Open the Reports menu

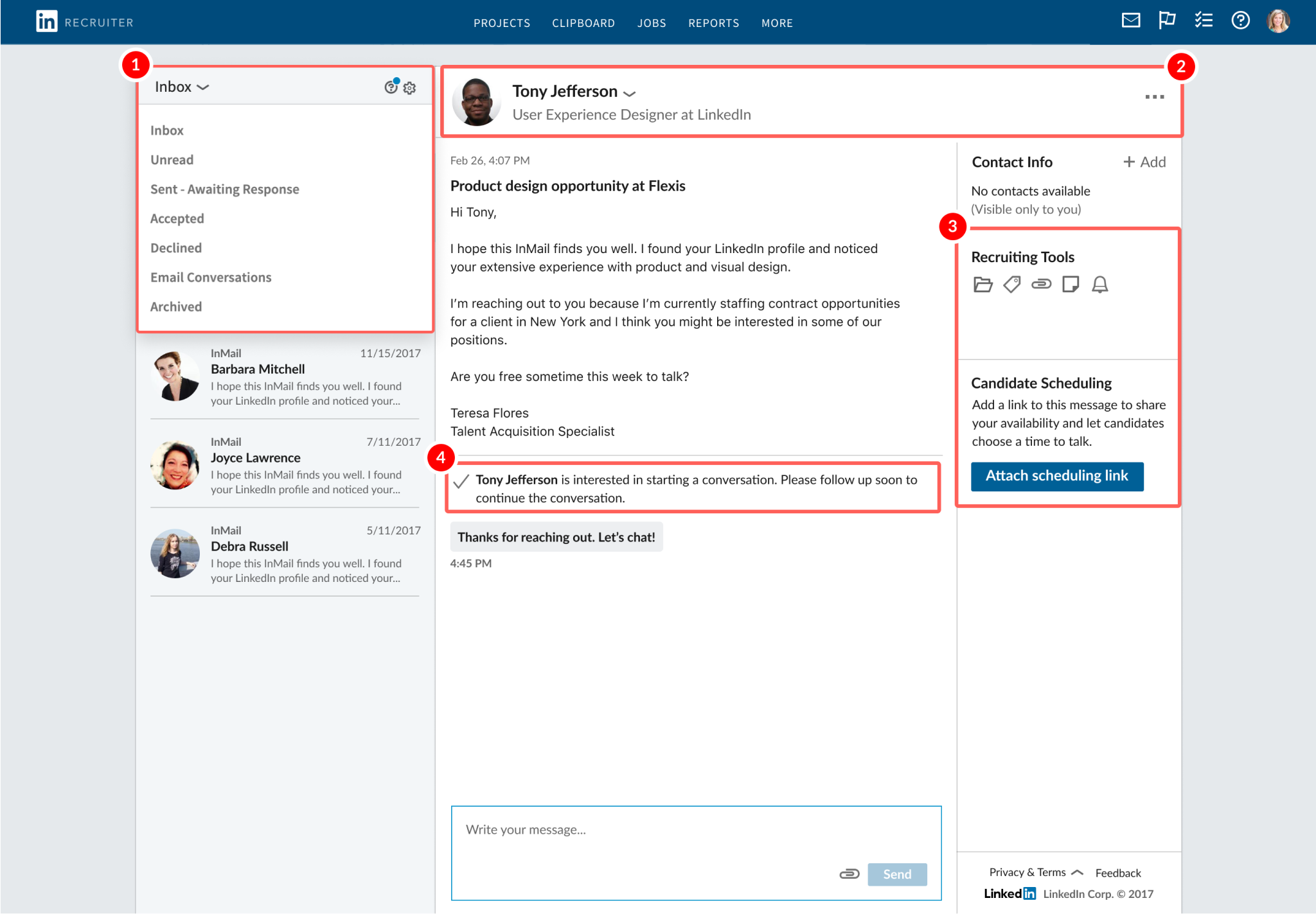714,23
